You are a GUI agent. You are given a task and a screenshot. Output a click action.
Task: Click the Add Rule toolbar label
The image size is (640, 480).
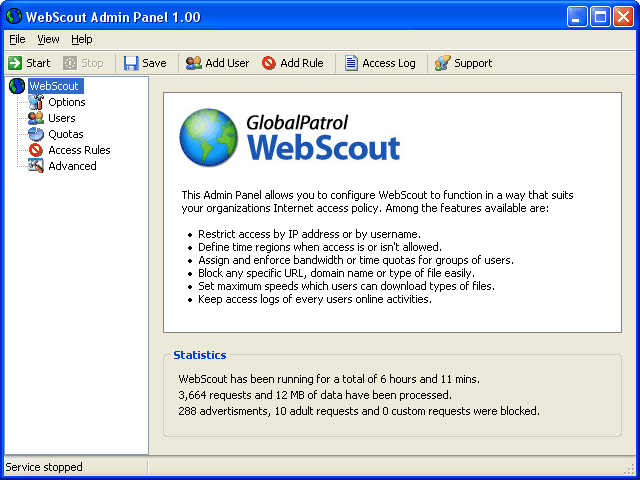click(x=302, y=63)
